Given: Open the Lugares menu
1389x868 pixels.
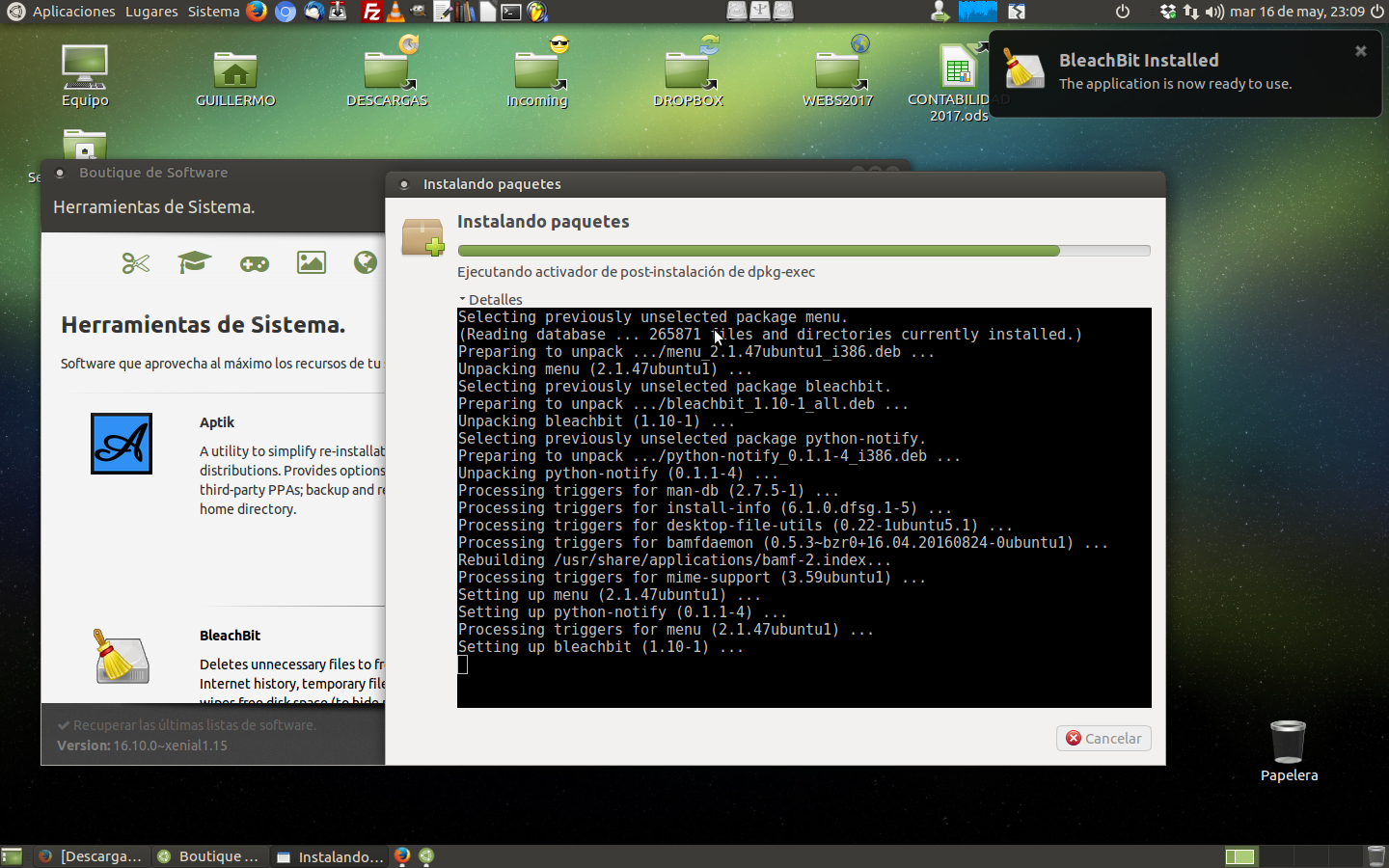Looking at the screenshot, I should 151,12.
